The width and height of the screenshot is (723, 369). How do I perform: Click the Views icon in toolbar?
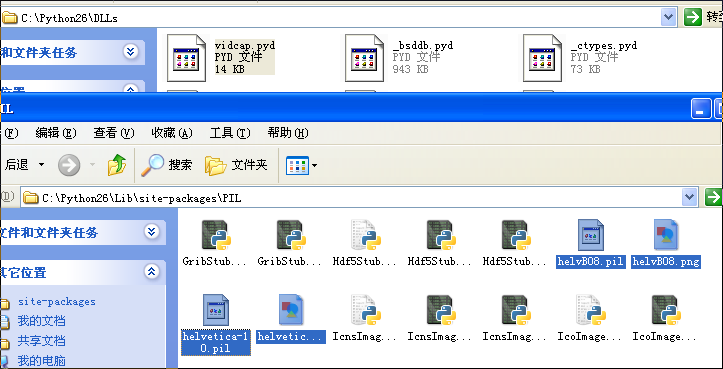pos(297,165)
